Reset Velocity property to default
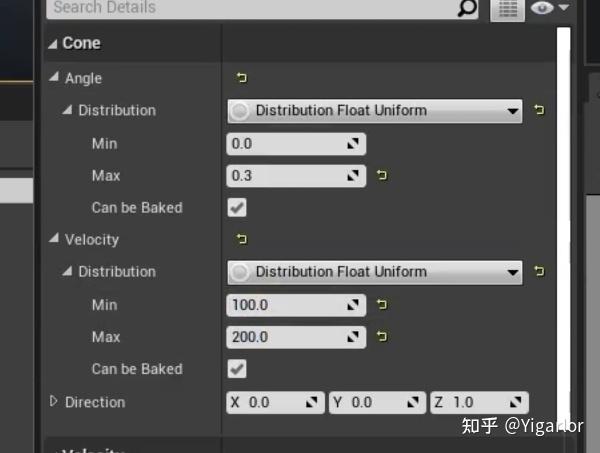Viewport: 600px width, 453px height. [x=241, y=240]
